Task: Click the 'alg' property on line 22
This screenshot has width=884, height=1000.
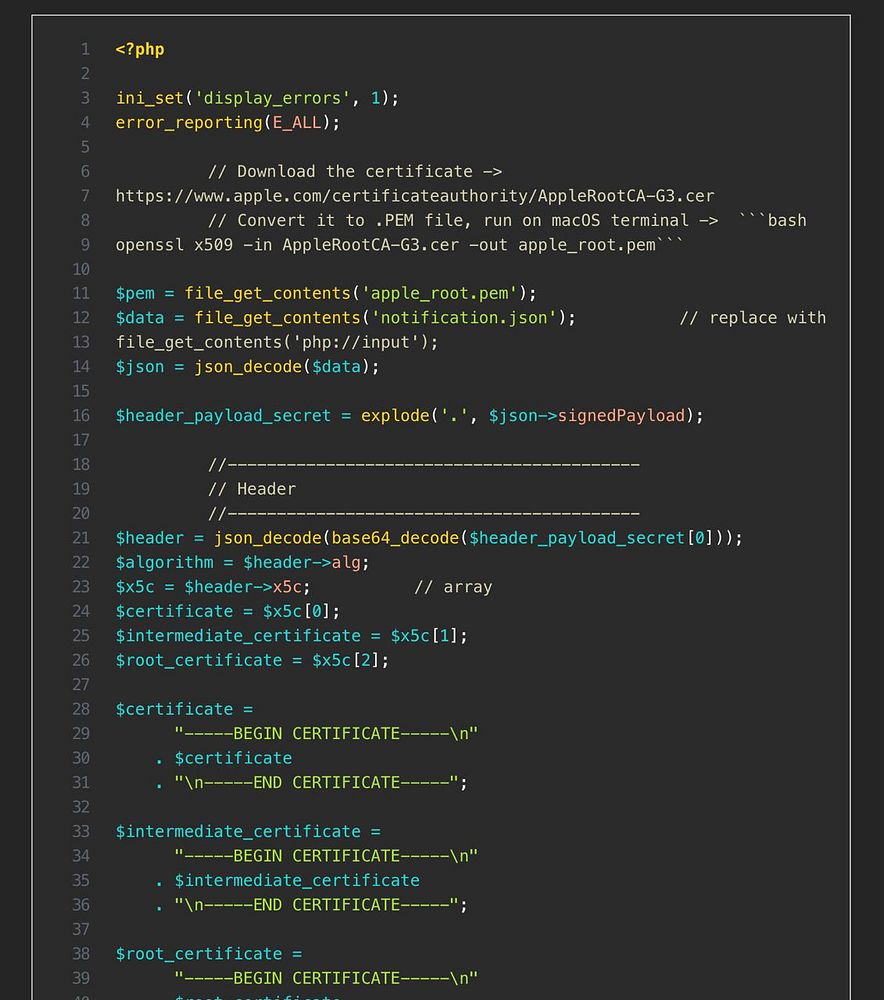Action: coord(346,562)
